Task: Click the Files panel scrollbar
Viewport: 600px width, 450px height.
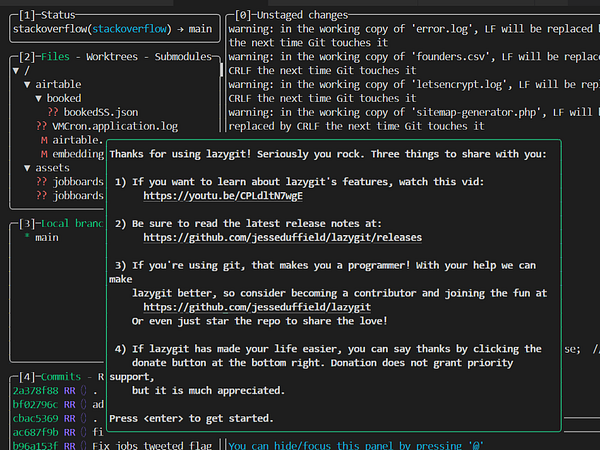Action: (221, 70)
